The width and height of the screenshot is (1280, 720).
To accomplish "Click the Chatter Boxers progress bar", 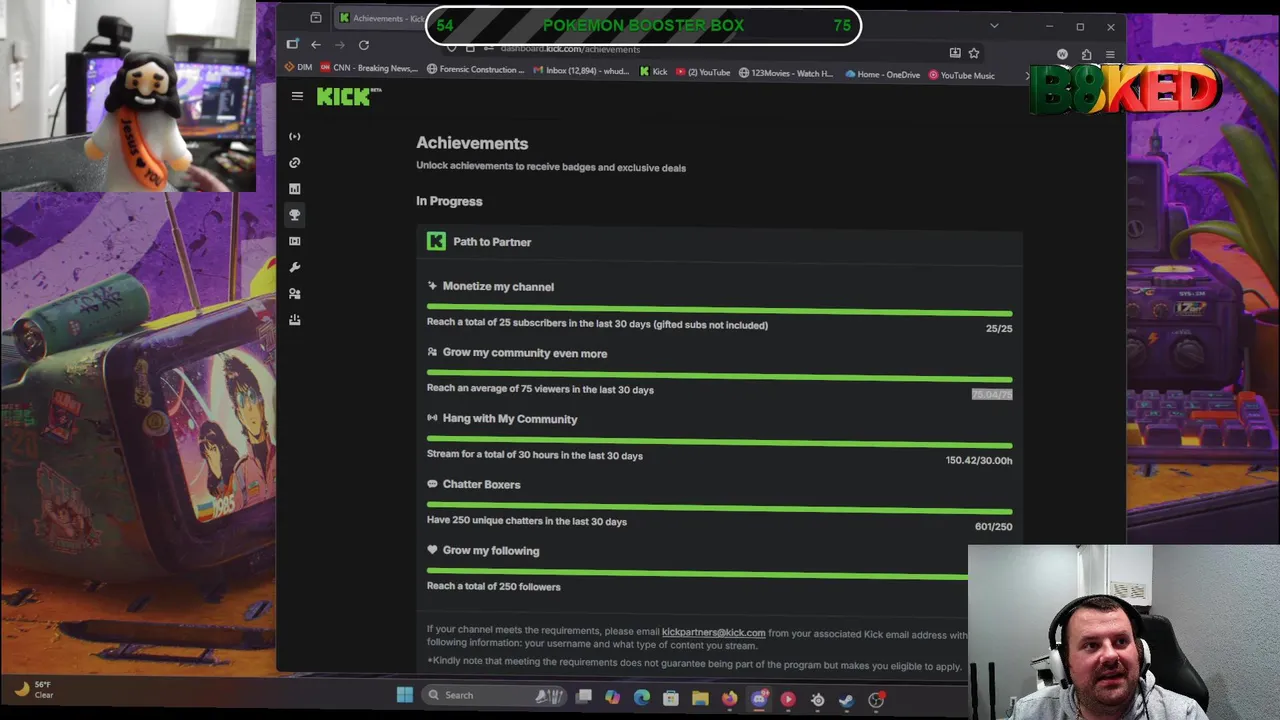I will [719, 507].
